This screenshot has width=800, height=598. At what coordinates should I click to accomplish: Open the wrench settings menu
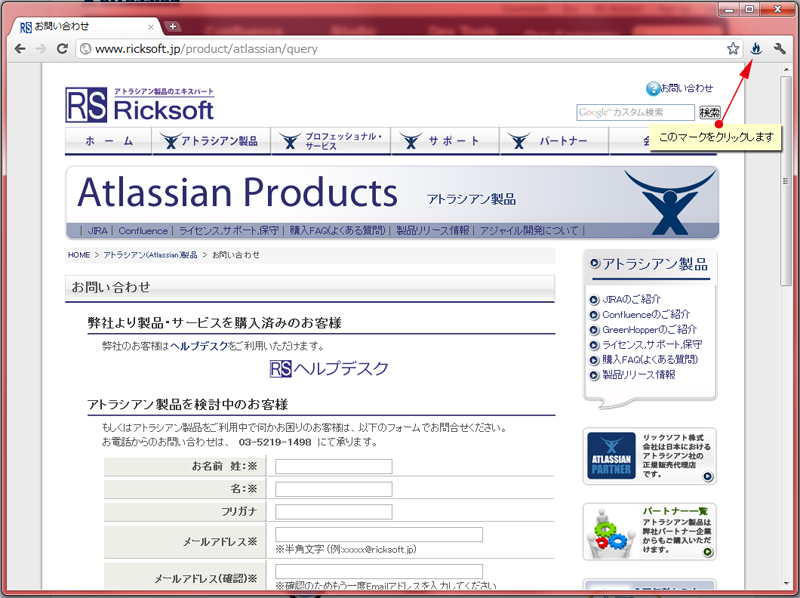pos(779,49)
